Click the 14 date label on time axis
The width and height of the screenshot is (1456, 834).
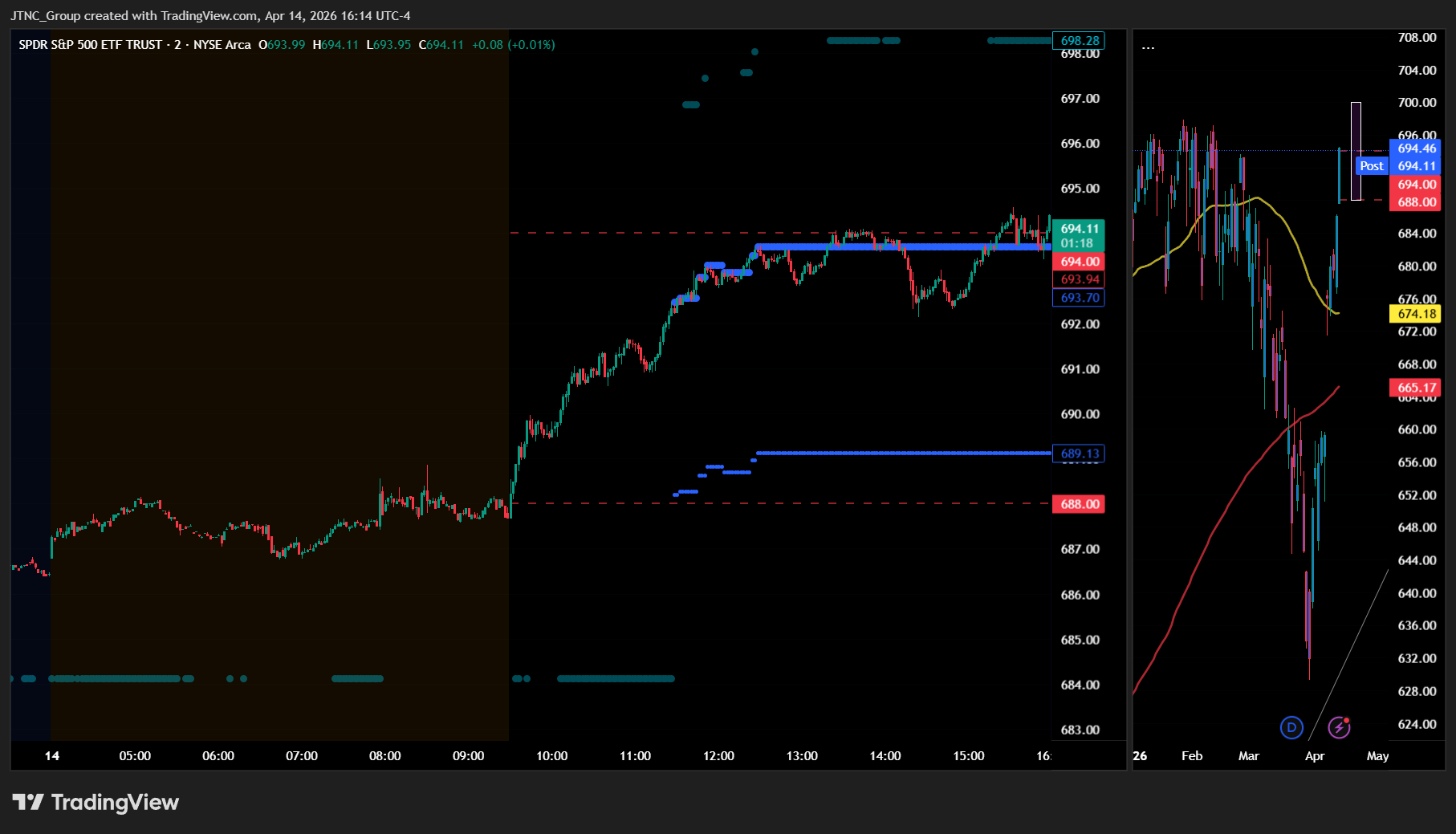[52, 756]
